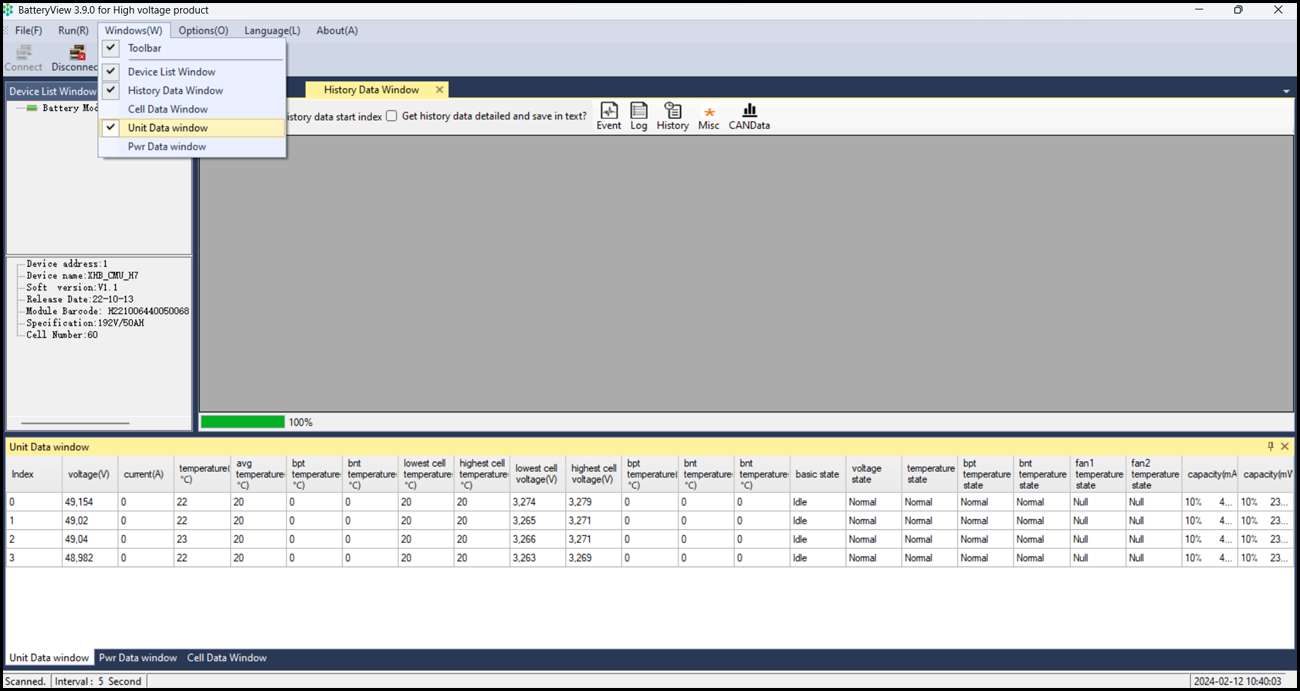
Task: Select the Module Barcode line
Action: (x=108, y=311)
